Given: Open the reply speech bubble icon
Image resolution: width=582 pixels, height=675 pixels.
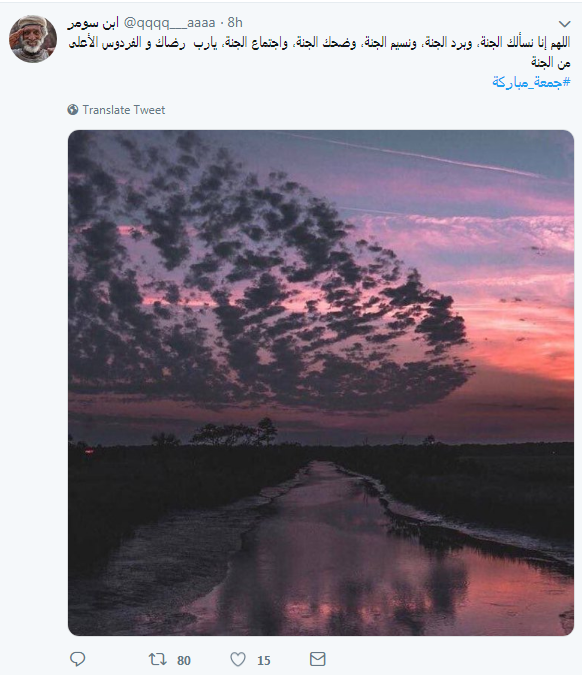Looking at the screenshot, I should pyautogui.click(x=77, y=659).
